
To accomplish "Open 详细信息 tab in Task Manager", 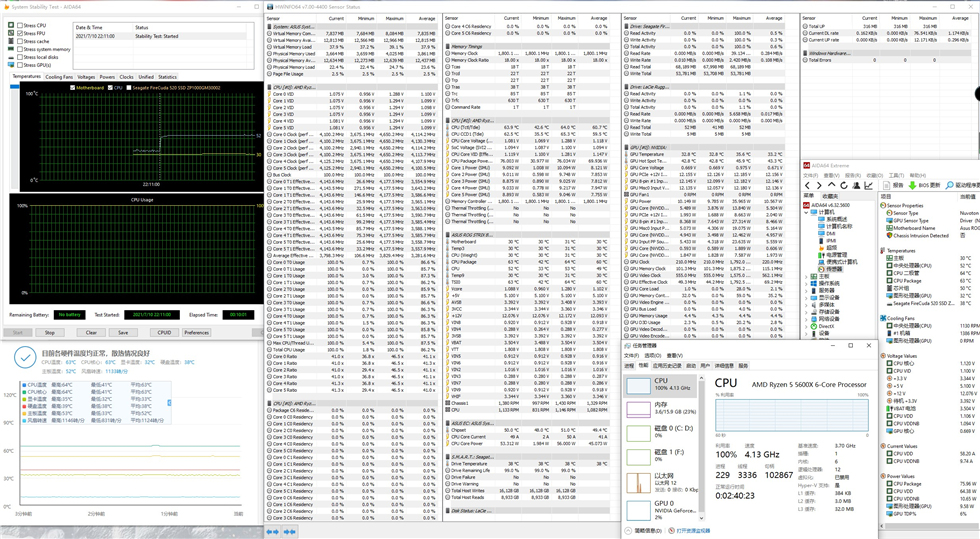I will (x=724, y=366).
